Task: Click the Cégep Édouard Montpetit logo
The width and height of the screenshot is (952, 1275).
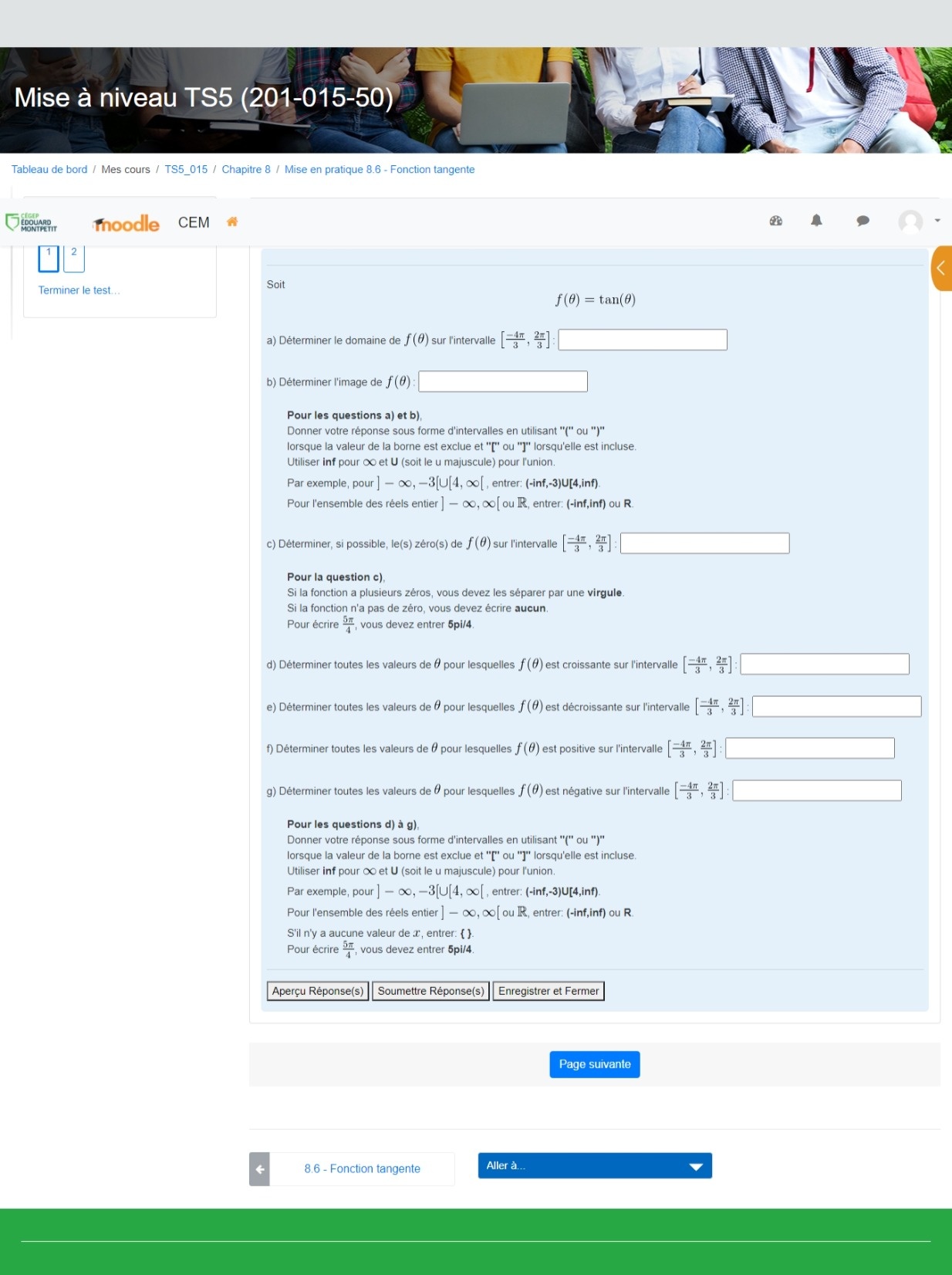Action: point(32,222)
